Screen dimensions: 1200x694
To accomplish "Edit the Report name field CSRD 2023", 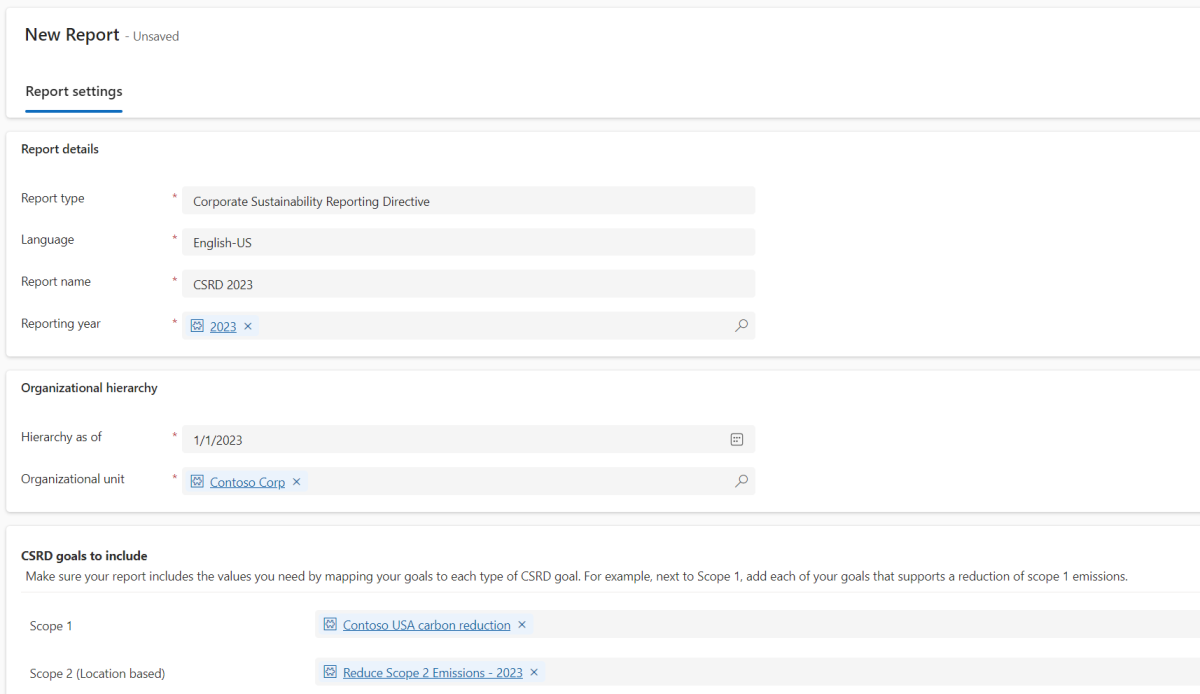I will coord(468,284).
